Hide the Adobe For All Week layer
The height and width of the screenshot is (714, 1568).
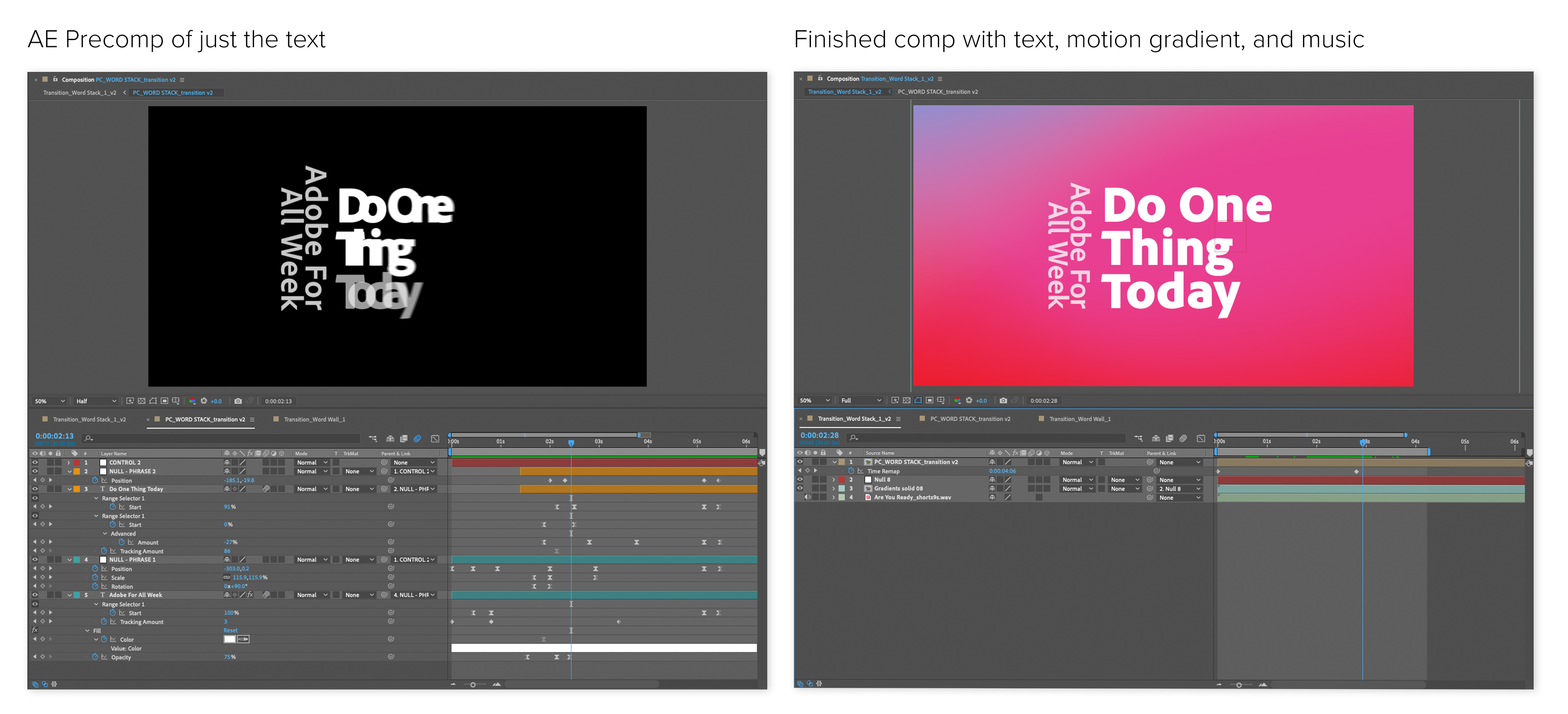point(35,595)
